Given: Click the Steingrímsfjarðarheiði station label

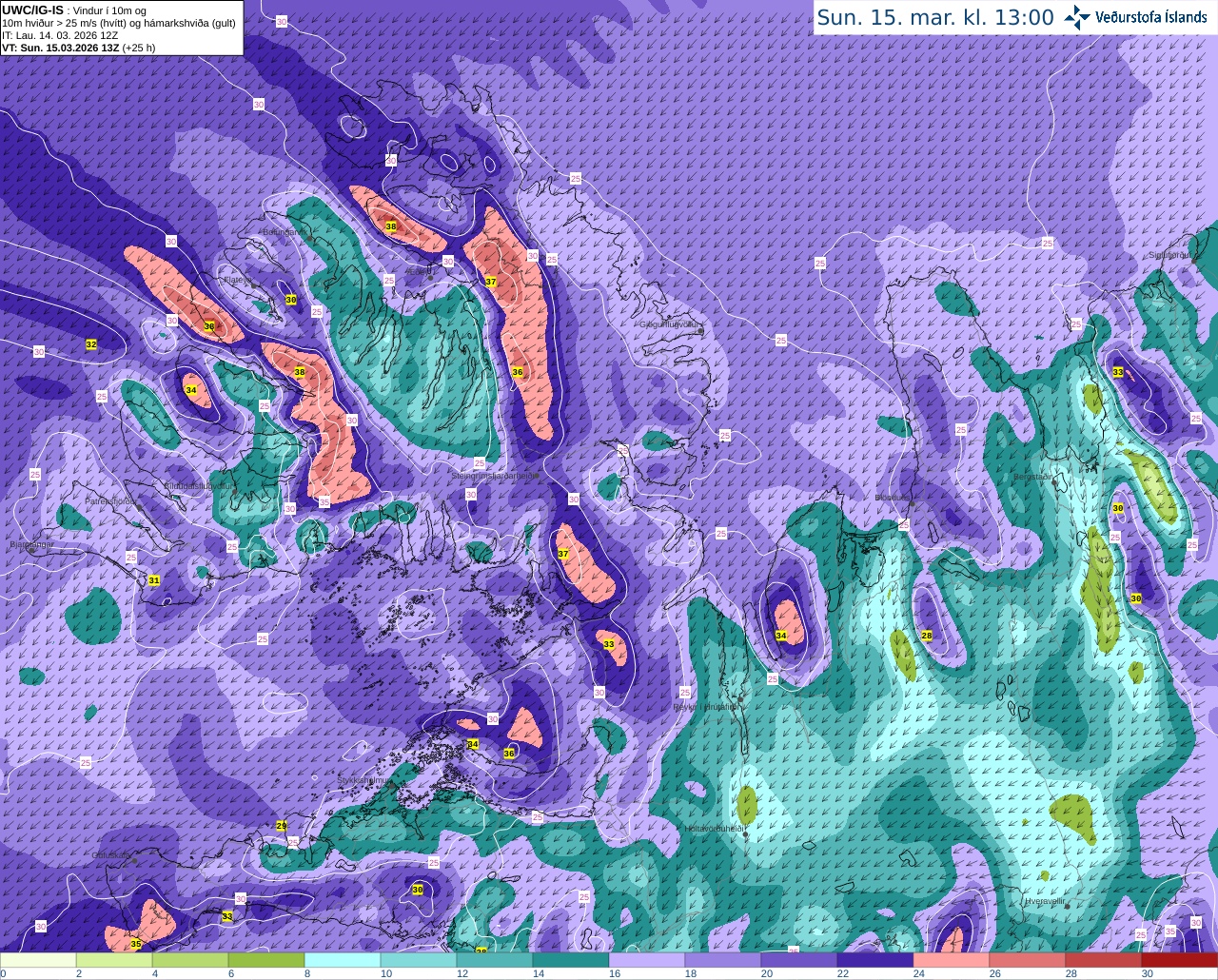Looking at the screenshot, I should [495, 475].
